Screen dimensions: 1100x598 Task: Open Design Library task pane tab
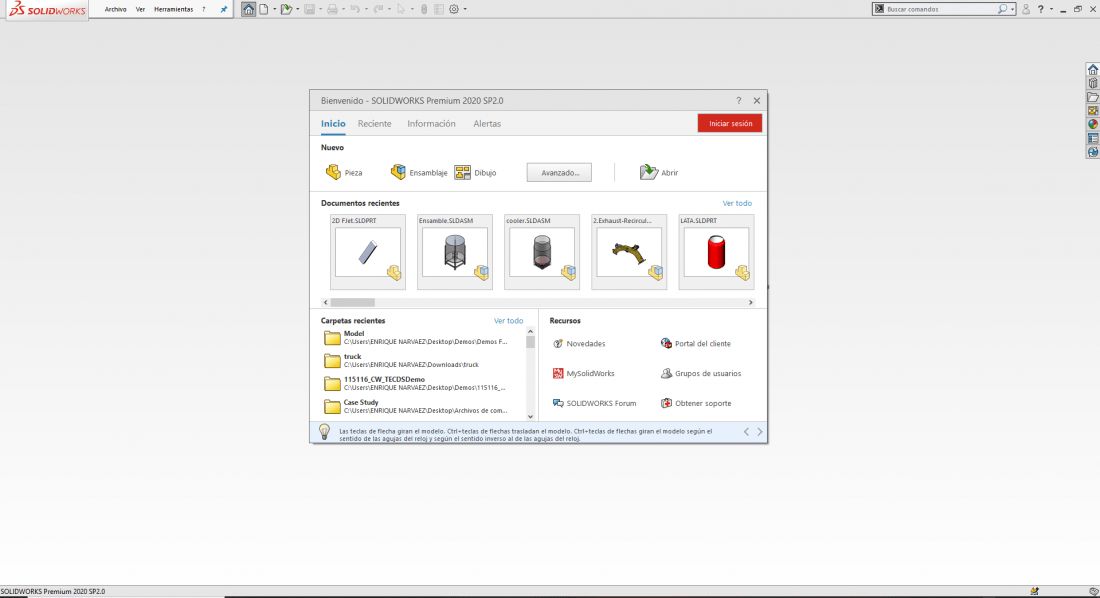[1093, 84]
